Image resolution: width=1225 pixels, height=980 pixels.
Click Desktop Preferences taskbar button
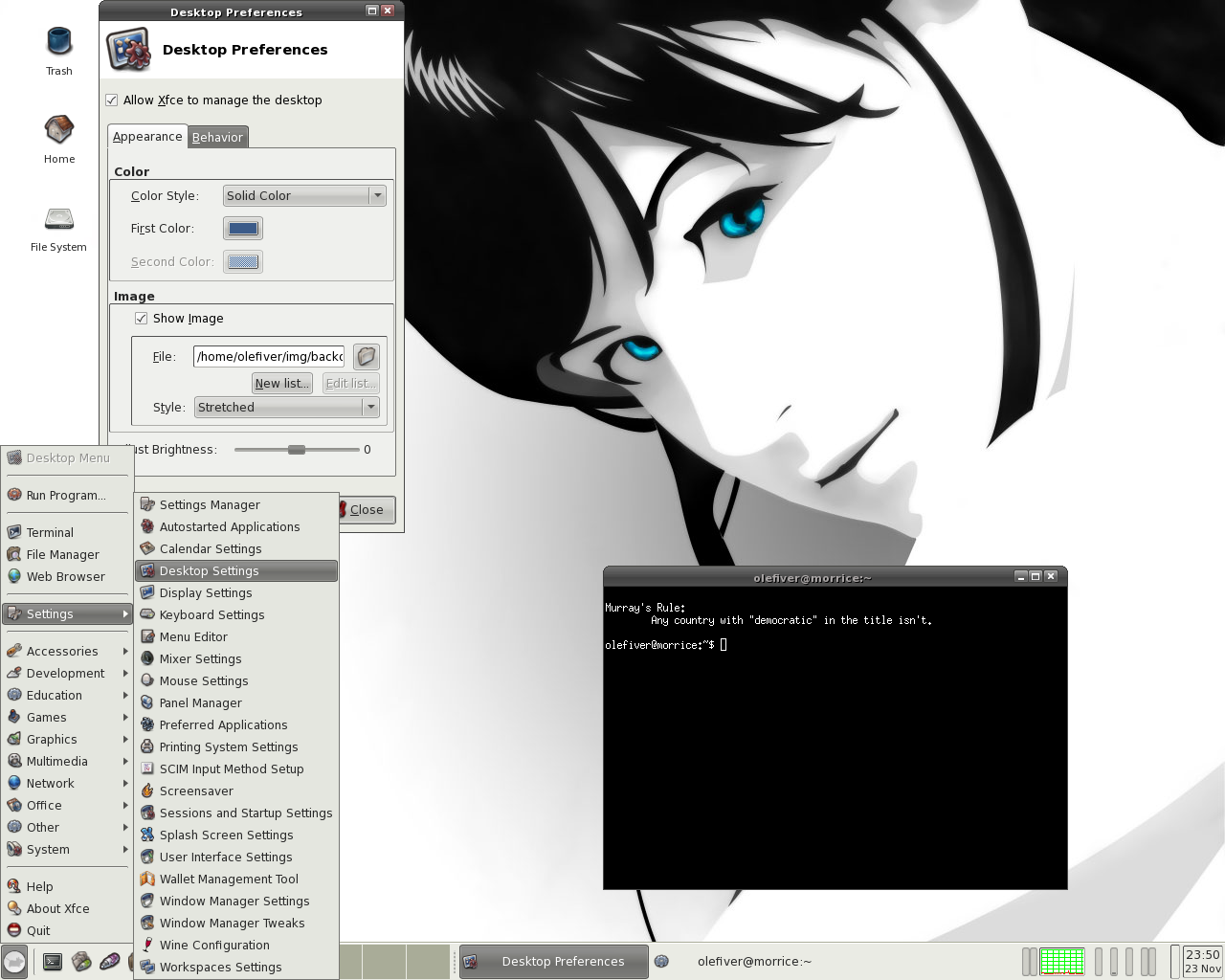coord(553,962)
